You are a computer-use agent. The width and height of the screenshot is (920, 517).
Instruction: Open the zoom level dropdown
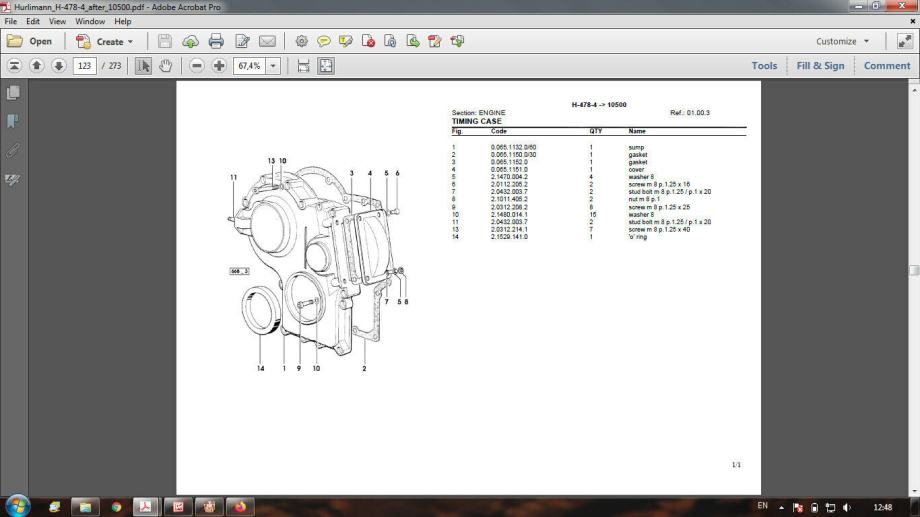(273, 66)
